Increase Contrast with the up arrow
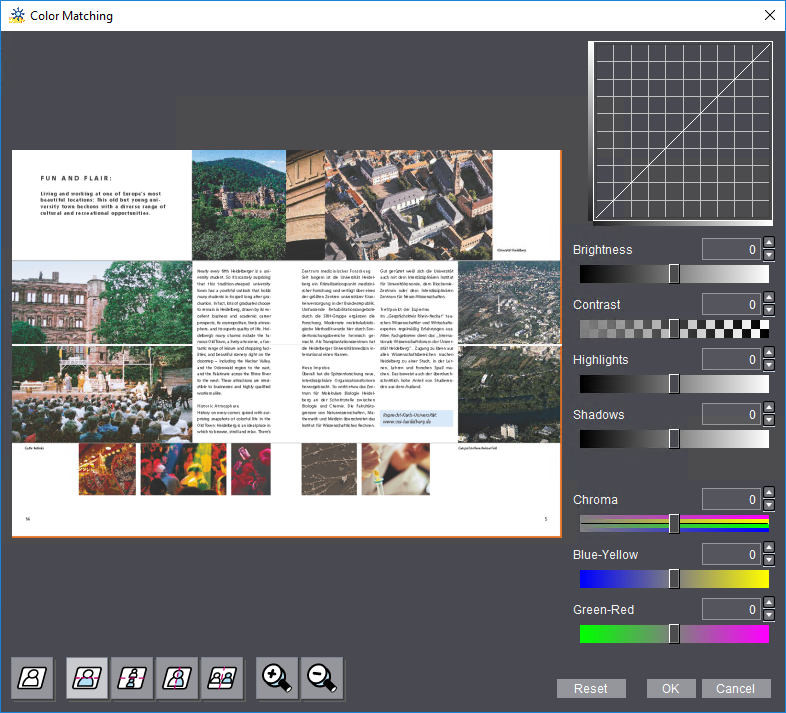 point(768,298)
